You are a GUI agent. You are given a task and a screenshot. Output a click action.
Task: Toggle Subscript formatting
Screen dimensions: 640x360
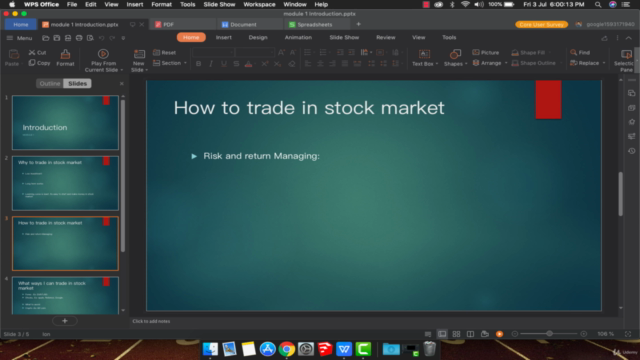tap(278, 64)
